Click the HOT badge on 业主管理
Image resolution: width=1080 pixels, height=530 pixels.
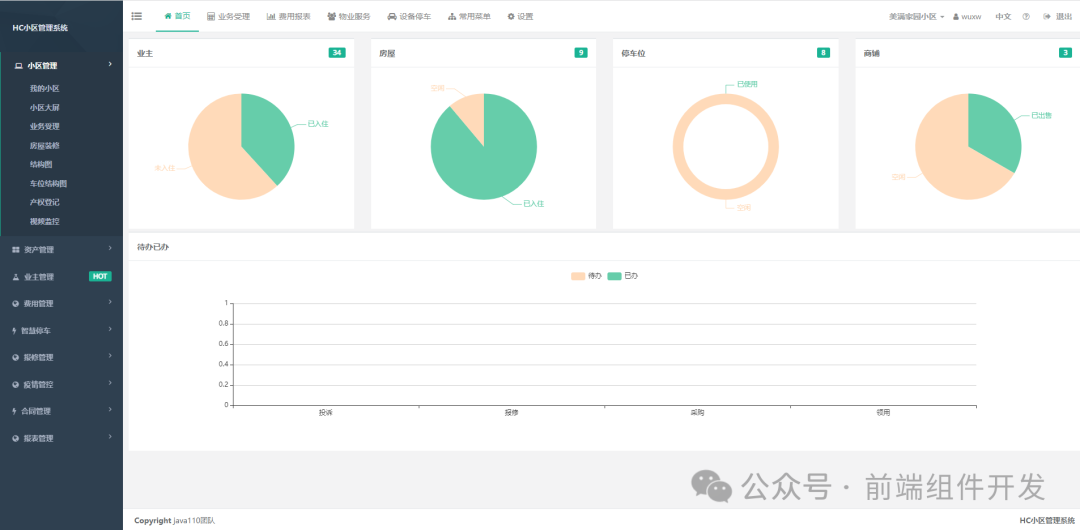tap(100, 276)
